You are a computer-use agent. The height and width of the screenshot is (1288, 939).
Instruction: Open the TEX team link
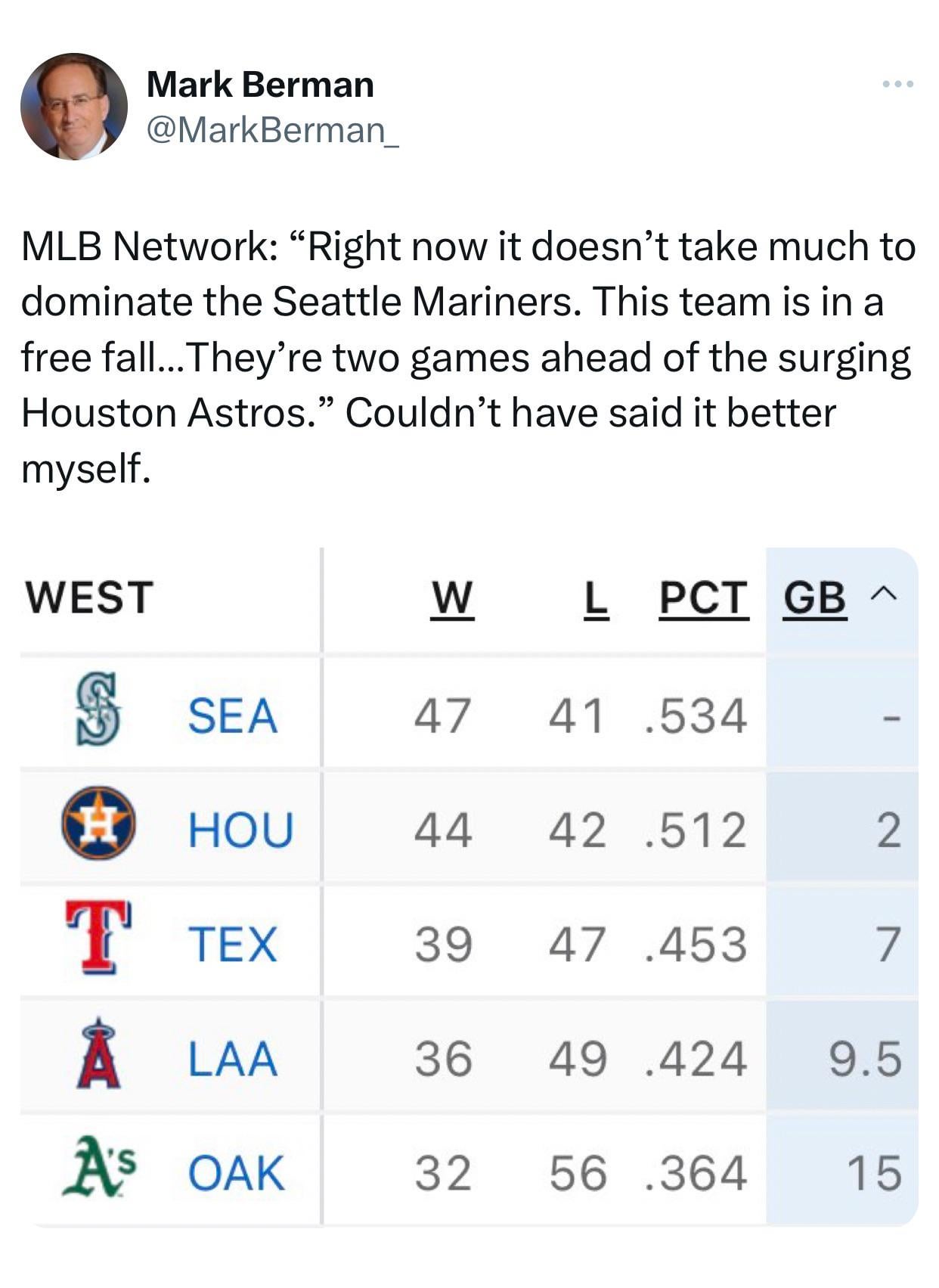pos(233,944)
